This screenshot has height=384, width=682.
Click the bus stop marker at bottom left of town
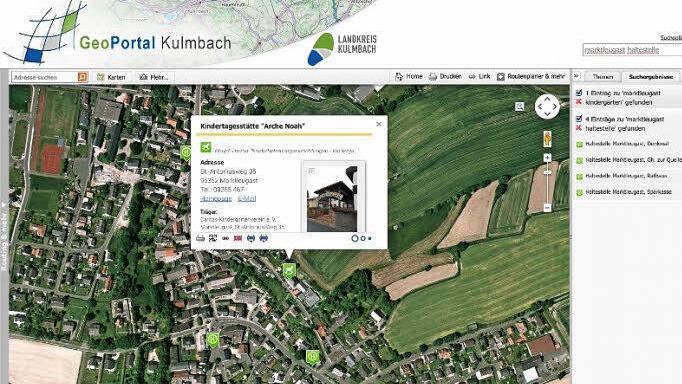coord(213,339)
